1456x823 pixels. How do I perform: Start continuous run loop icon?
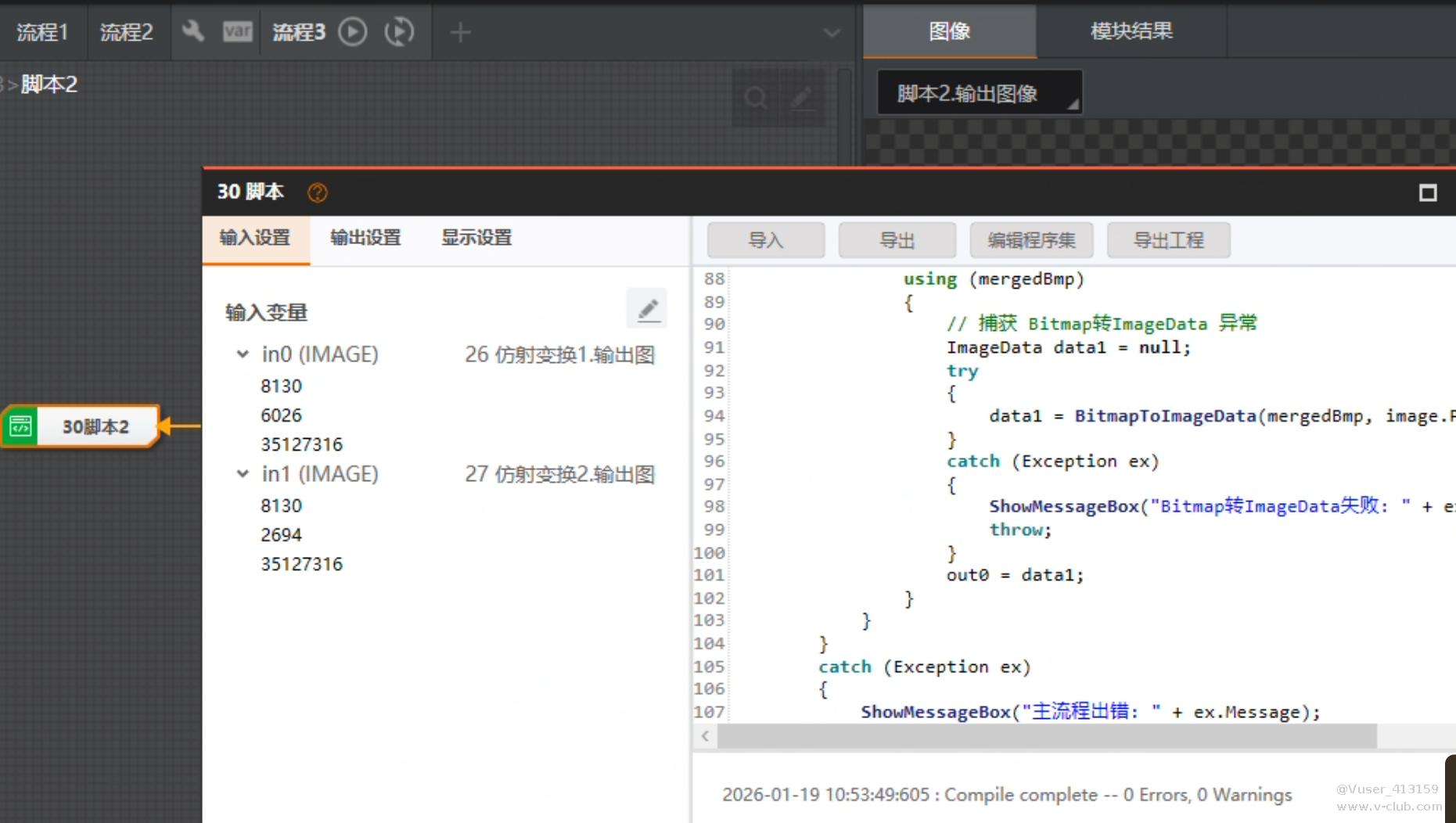pyautogui.click(x=399, y=32)
